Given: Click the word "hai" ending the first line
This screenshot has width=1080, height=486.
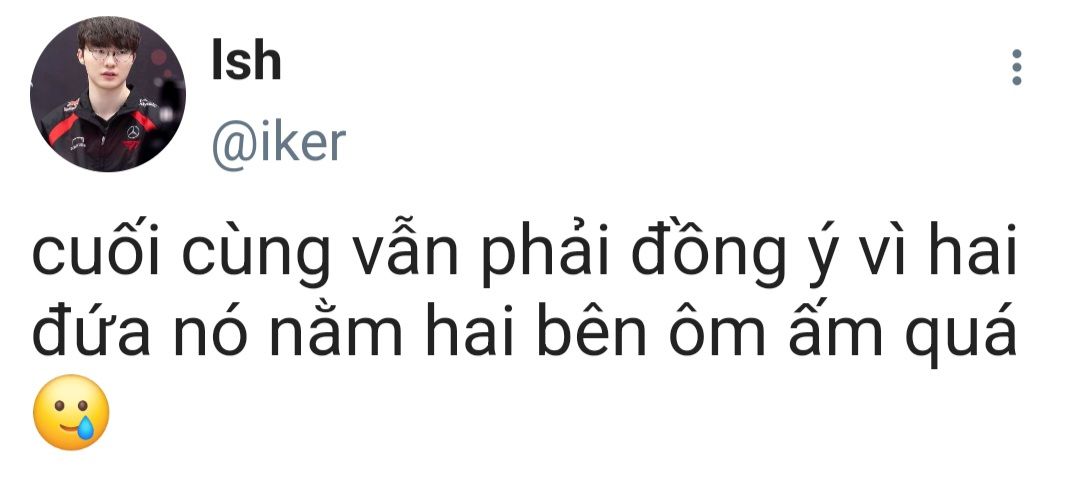Looking at the screenshot, I should pyautogui.click(x=973, y=251).
